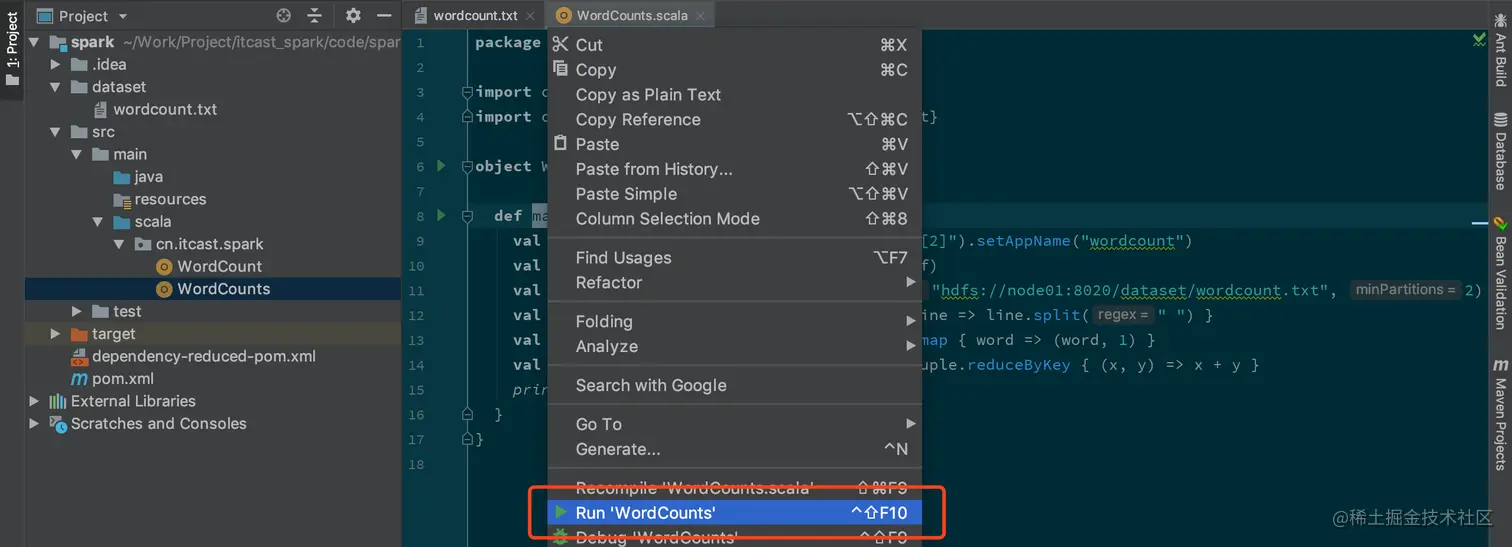Select Copy Reference menu entry
Screen dimensions: 1512x547
pyautogui.click(x=734, y=120)
